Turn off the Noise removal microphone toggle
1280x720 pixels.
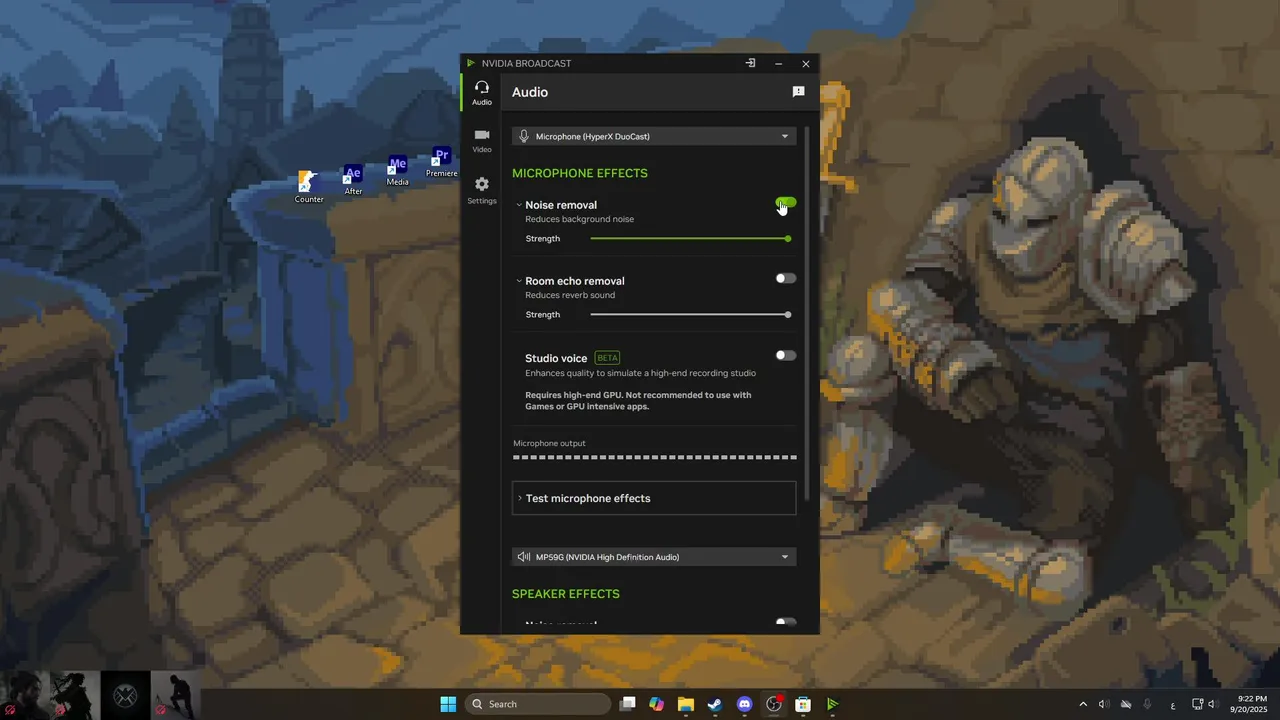click(x=786, y=203)
